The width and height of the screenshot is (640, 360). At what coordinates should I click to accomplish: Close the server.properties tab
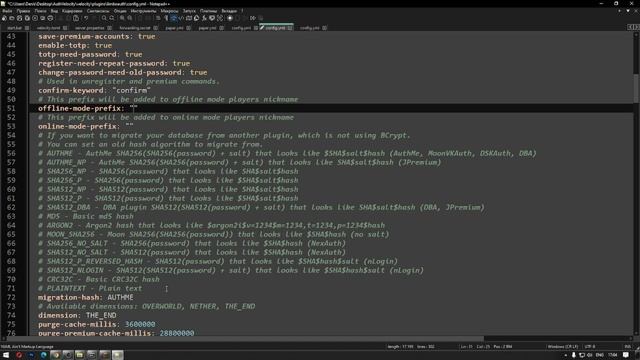(109, 28)
